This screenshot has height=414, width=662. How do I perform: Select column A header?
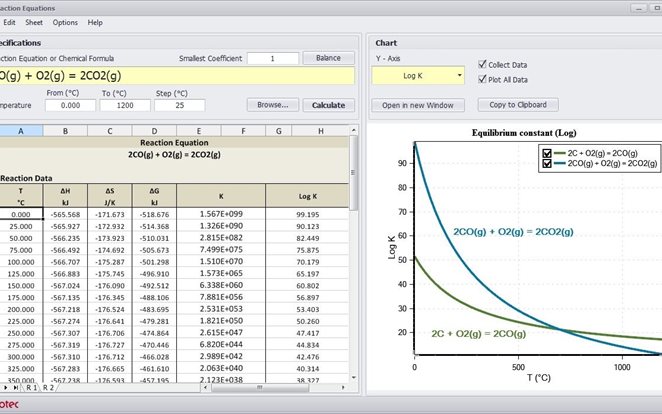[x=21, y=131]
